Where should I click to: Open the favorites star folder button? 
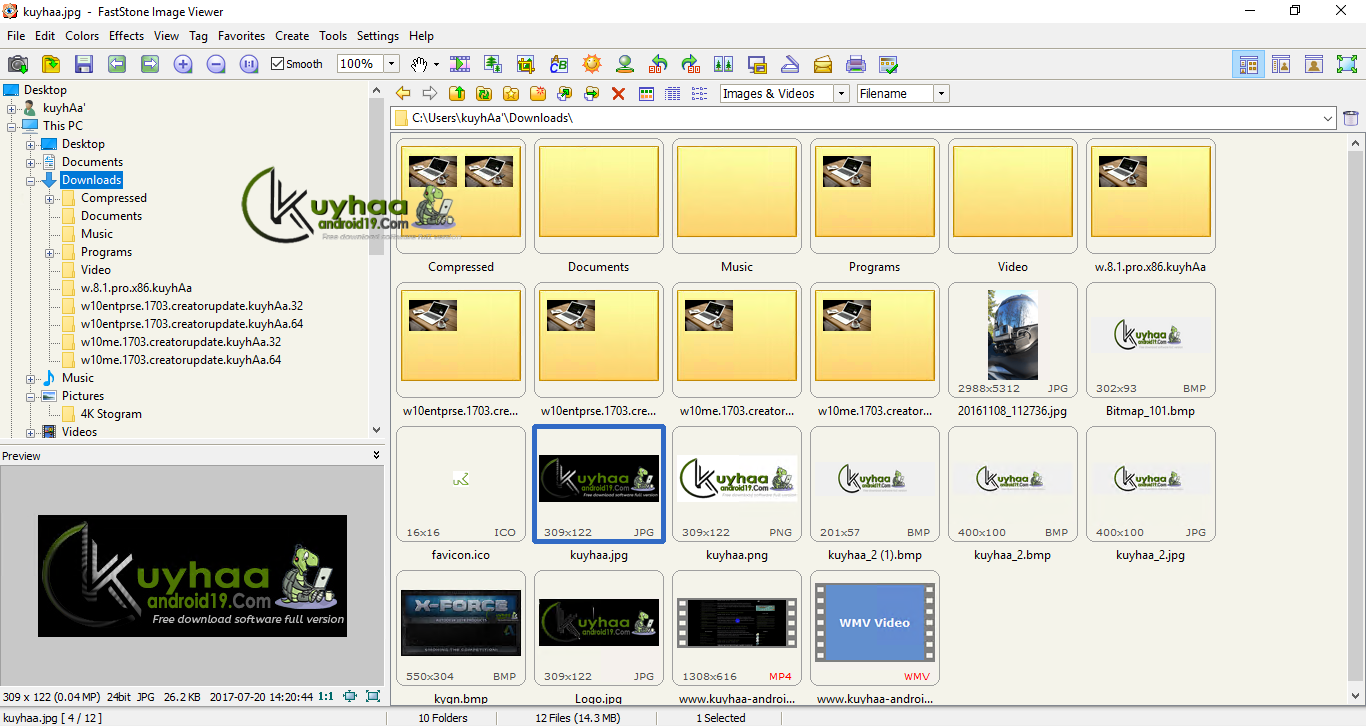[x=511, y=93]
